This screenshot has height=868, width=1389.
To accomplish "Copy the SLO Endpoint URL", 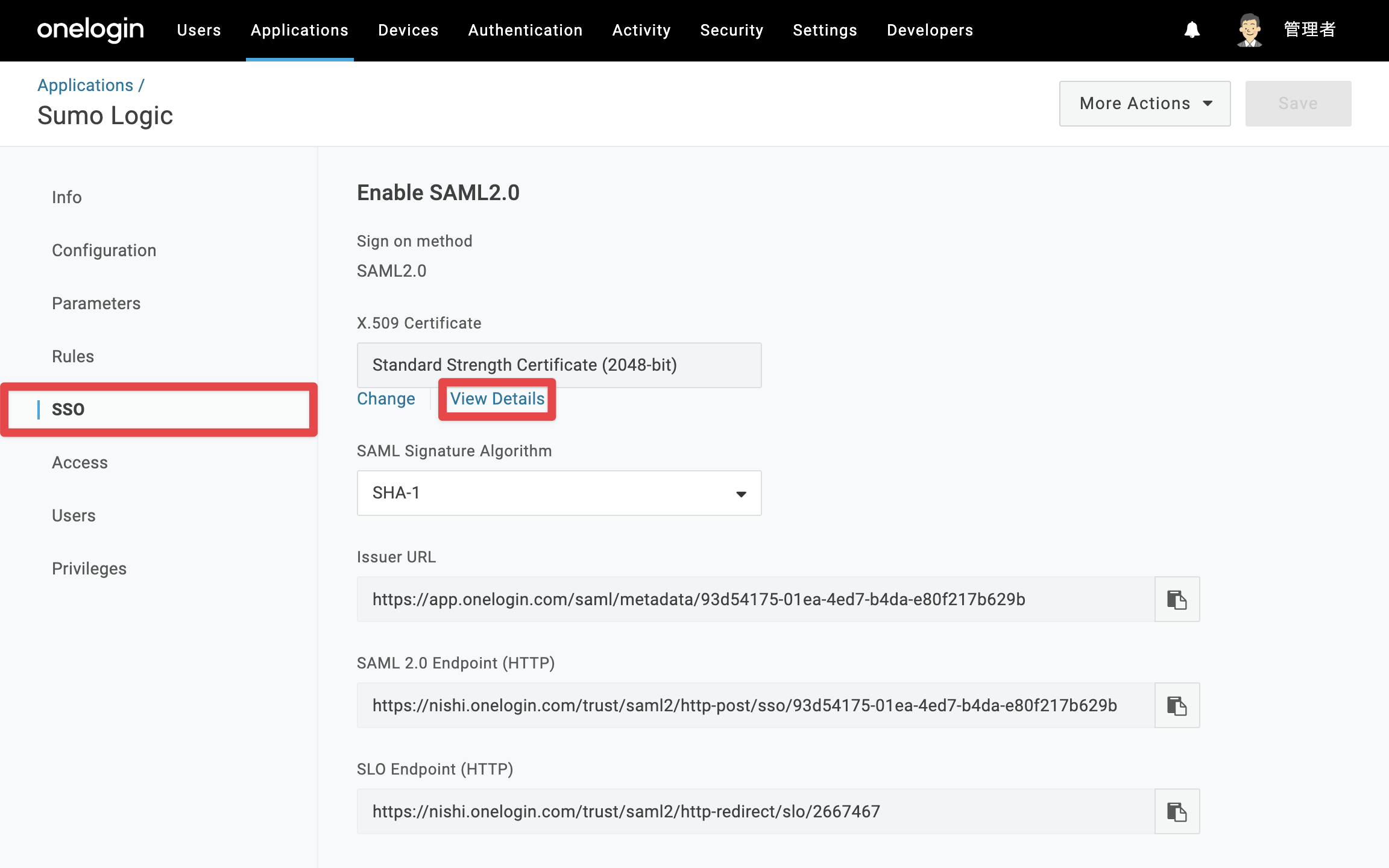I will 1177,811.
